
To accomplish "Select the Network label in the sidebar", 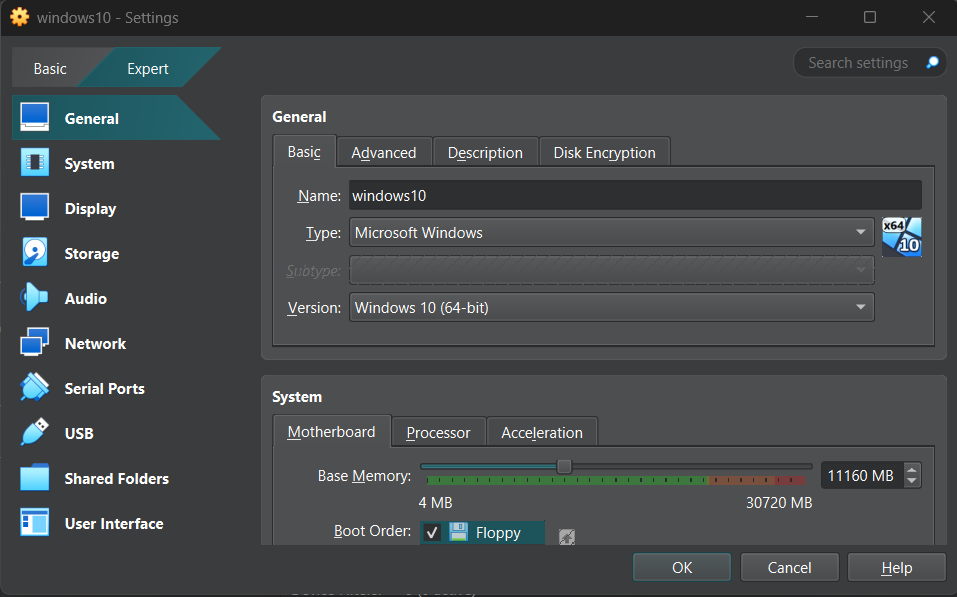I will (95, 344).
